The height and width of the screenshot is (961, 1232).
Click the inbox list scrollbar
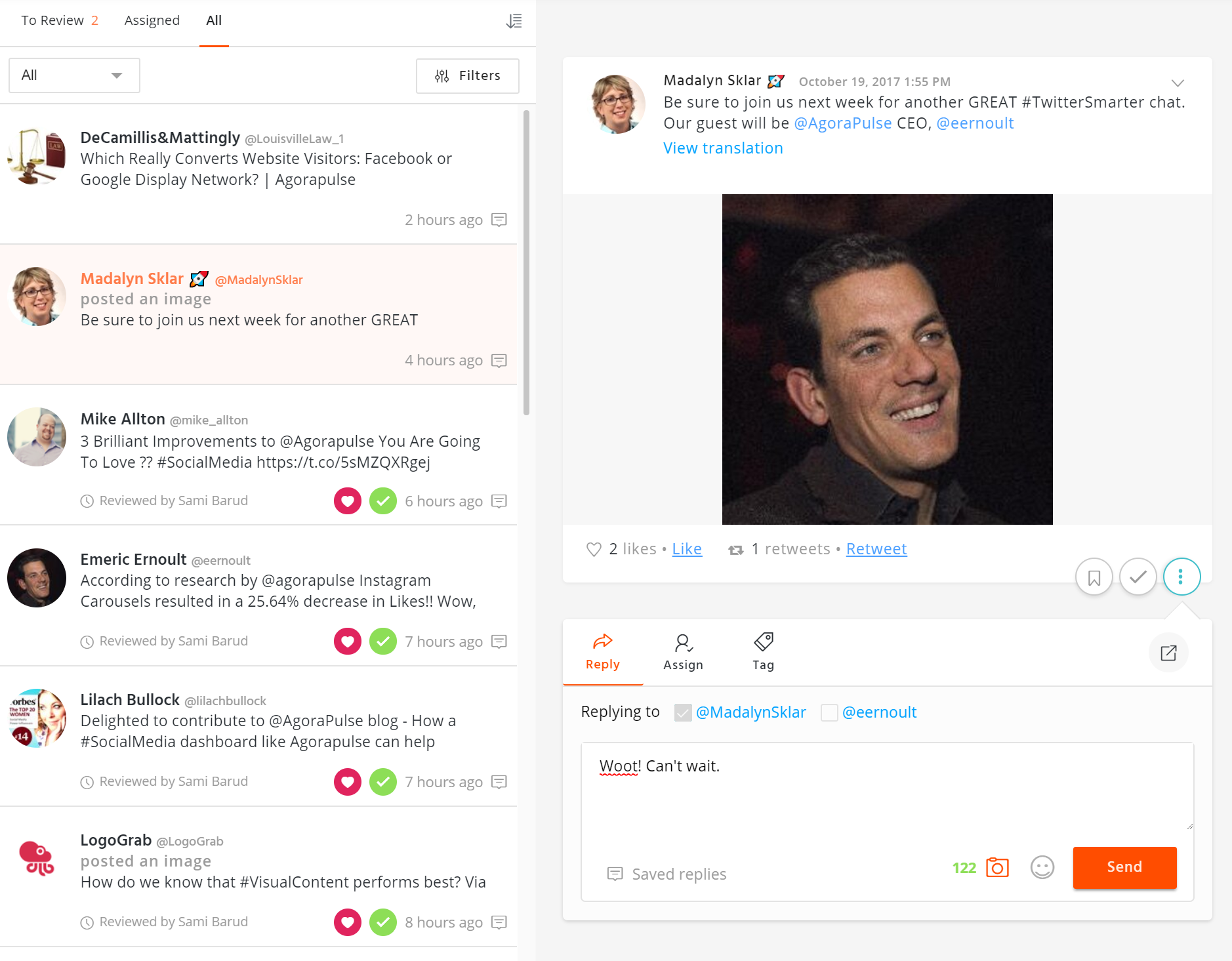[526, 262]
